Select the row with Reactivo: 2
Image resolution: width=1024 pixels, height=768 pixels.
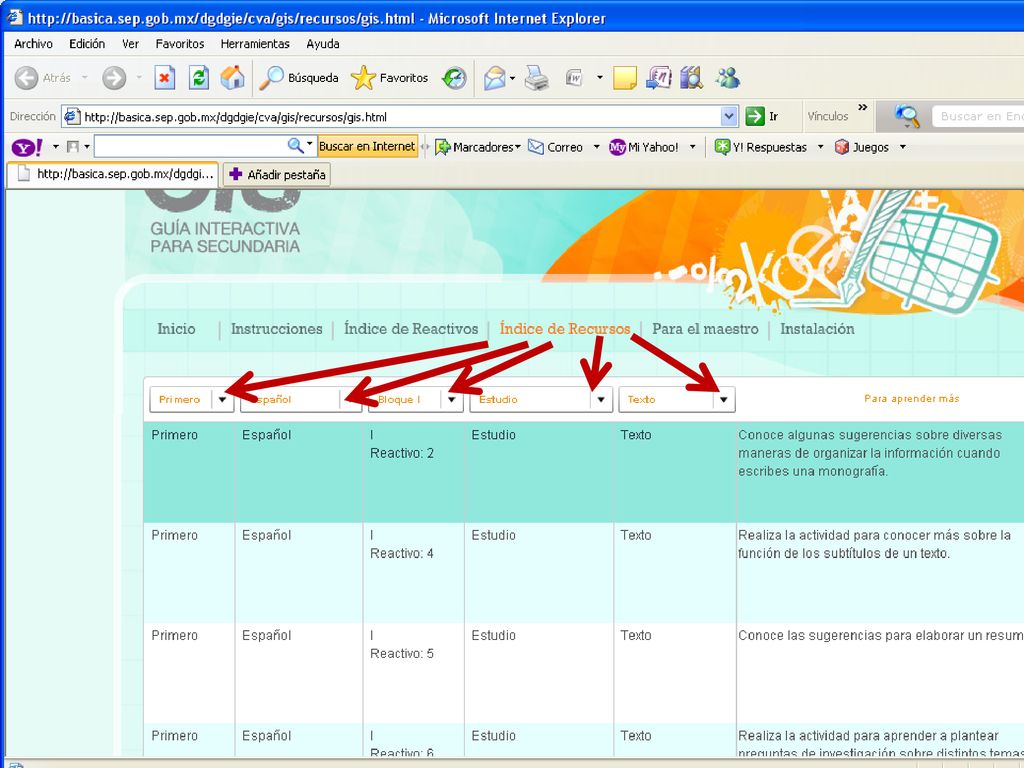(x=583, y=472)
